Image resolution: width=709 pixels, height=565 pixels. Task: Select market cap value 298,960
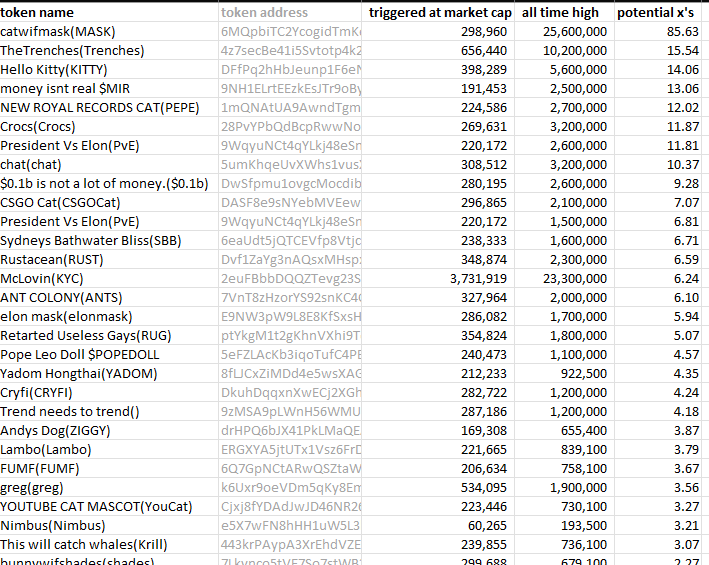pos(438,32)
